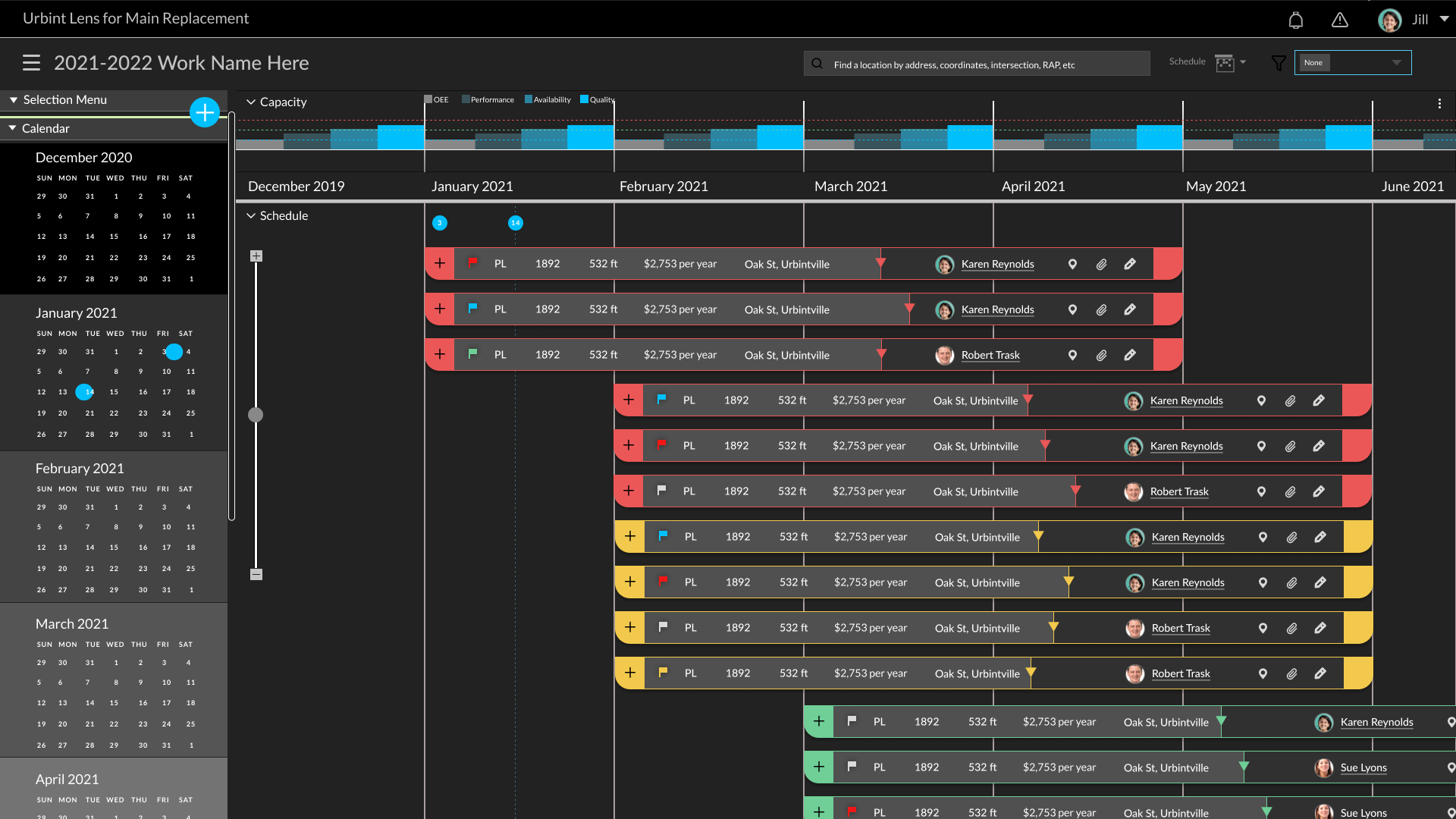Click the location search input field
This screenshot has width=1456, height=819.
[978, 64]
